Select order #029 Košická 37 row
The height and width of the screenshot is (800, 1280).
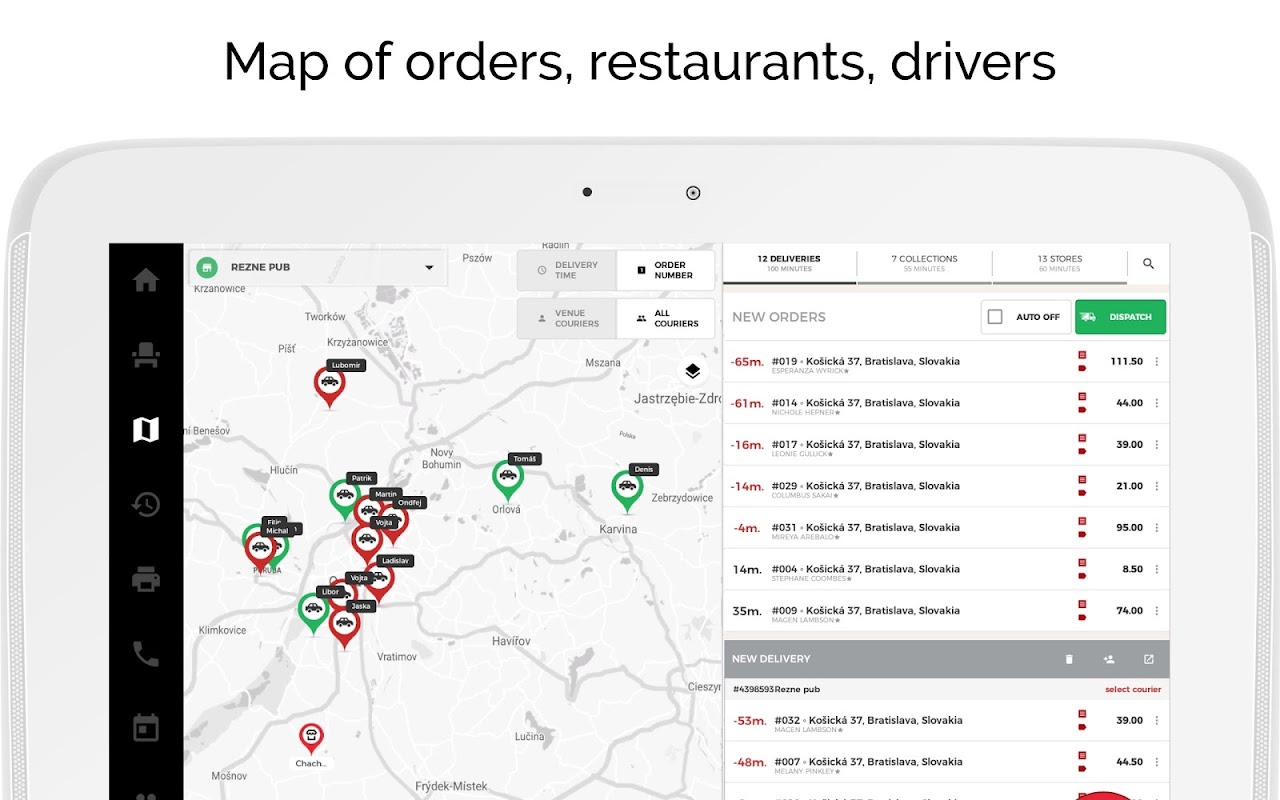click(x=946, y=486)
